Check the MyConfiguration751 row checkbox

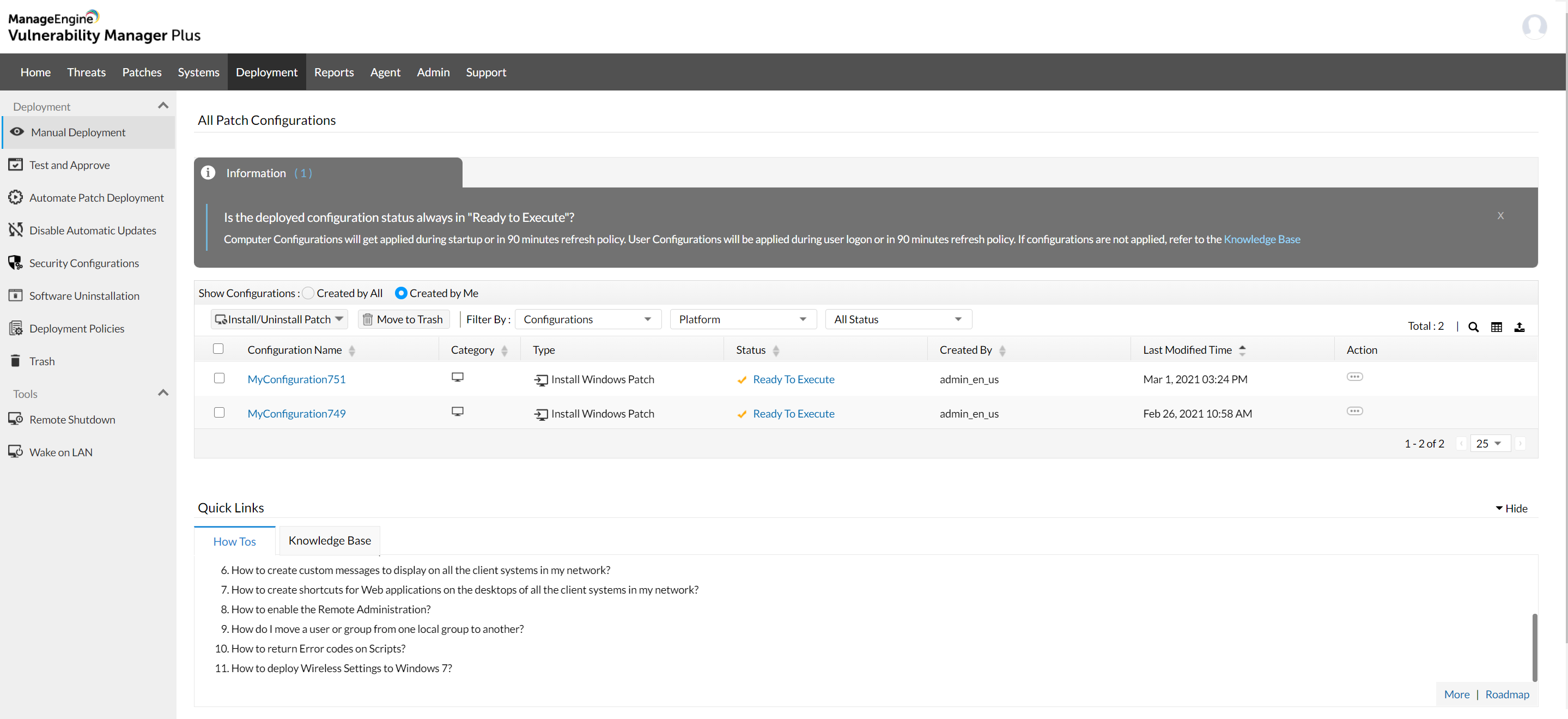point(219,378)
